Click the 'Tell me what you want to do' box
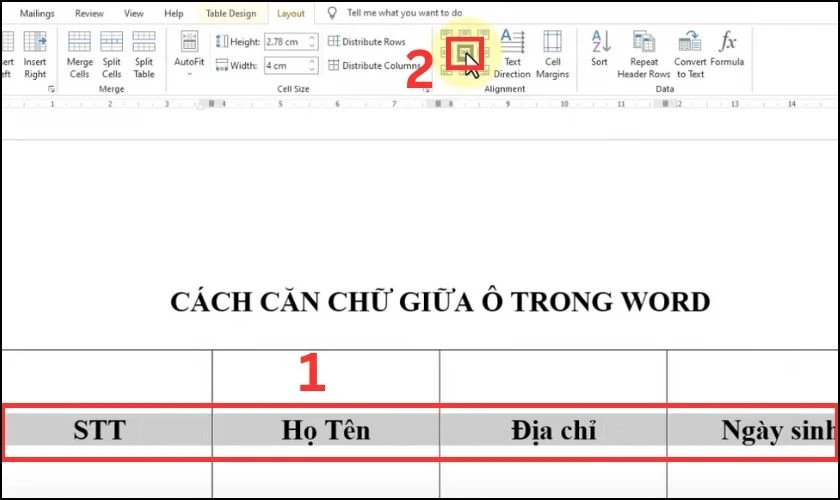Viewport: 840px width, 500px height. [404, 12]
